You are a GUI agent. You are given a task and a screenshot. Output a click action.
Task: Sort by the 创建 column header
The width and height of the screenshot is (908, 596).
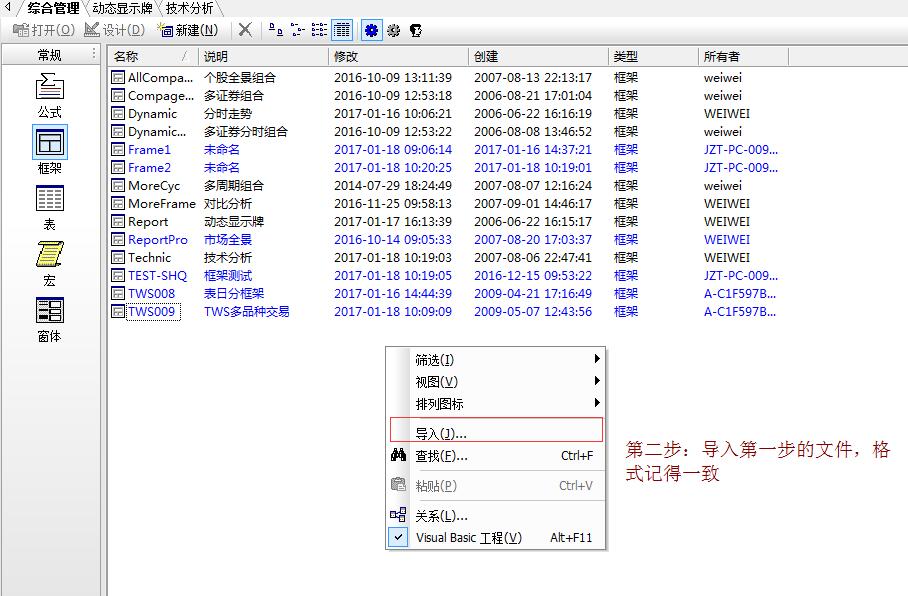click(x=538, y=56)
